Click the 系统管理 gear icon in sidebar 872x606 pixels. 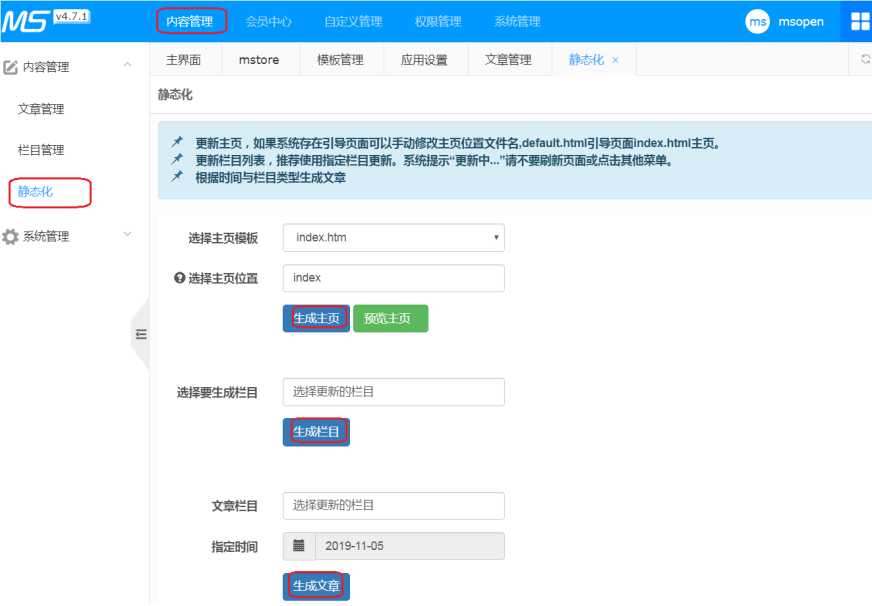point(10,237)
